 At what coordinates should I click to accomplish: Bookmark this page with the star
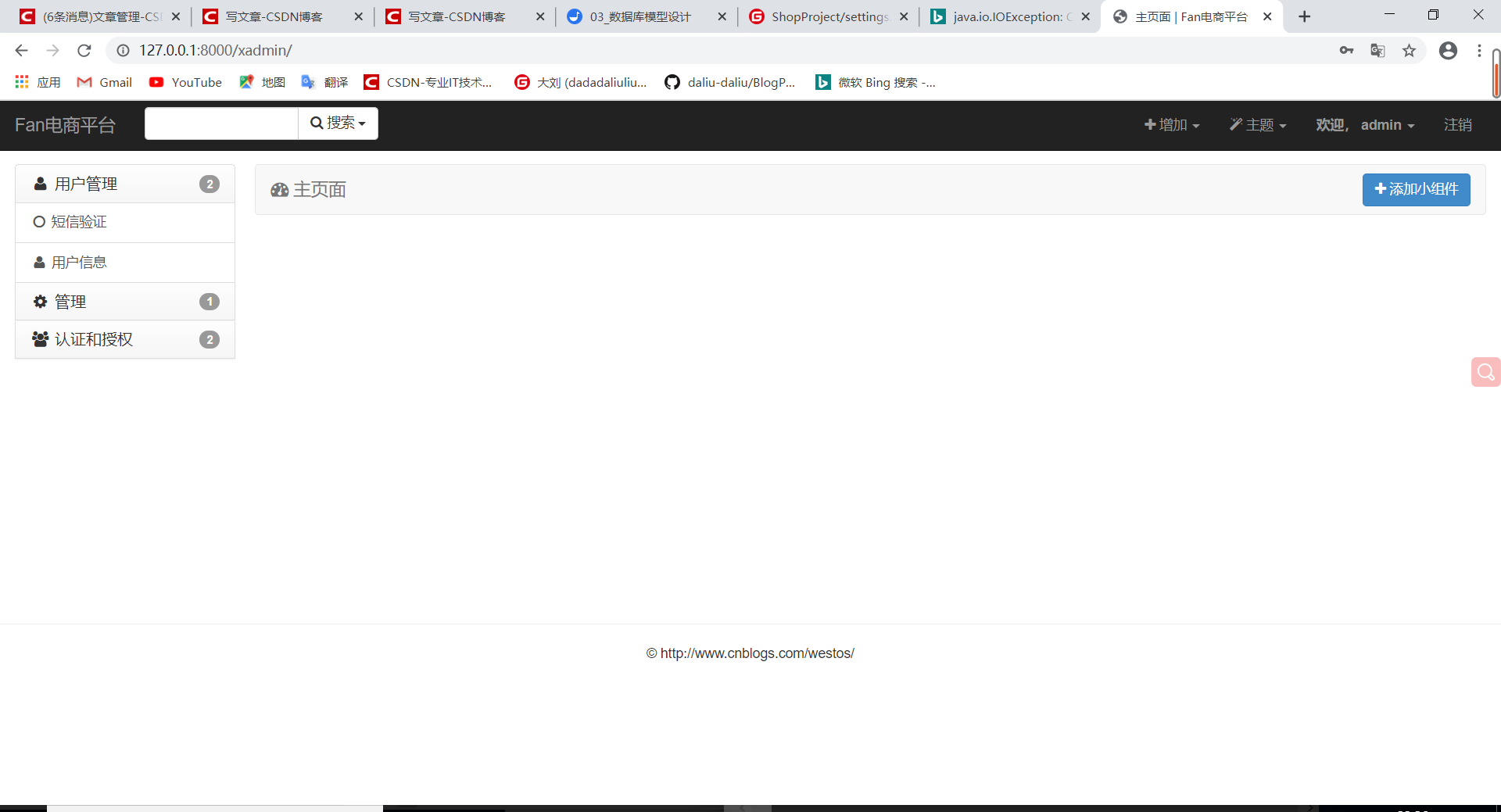point(1409,51)
